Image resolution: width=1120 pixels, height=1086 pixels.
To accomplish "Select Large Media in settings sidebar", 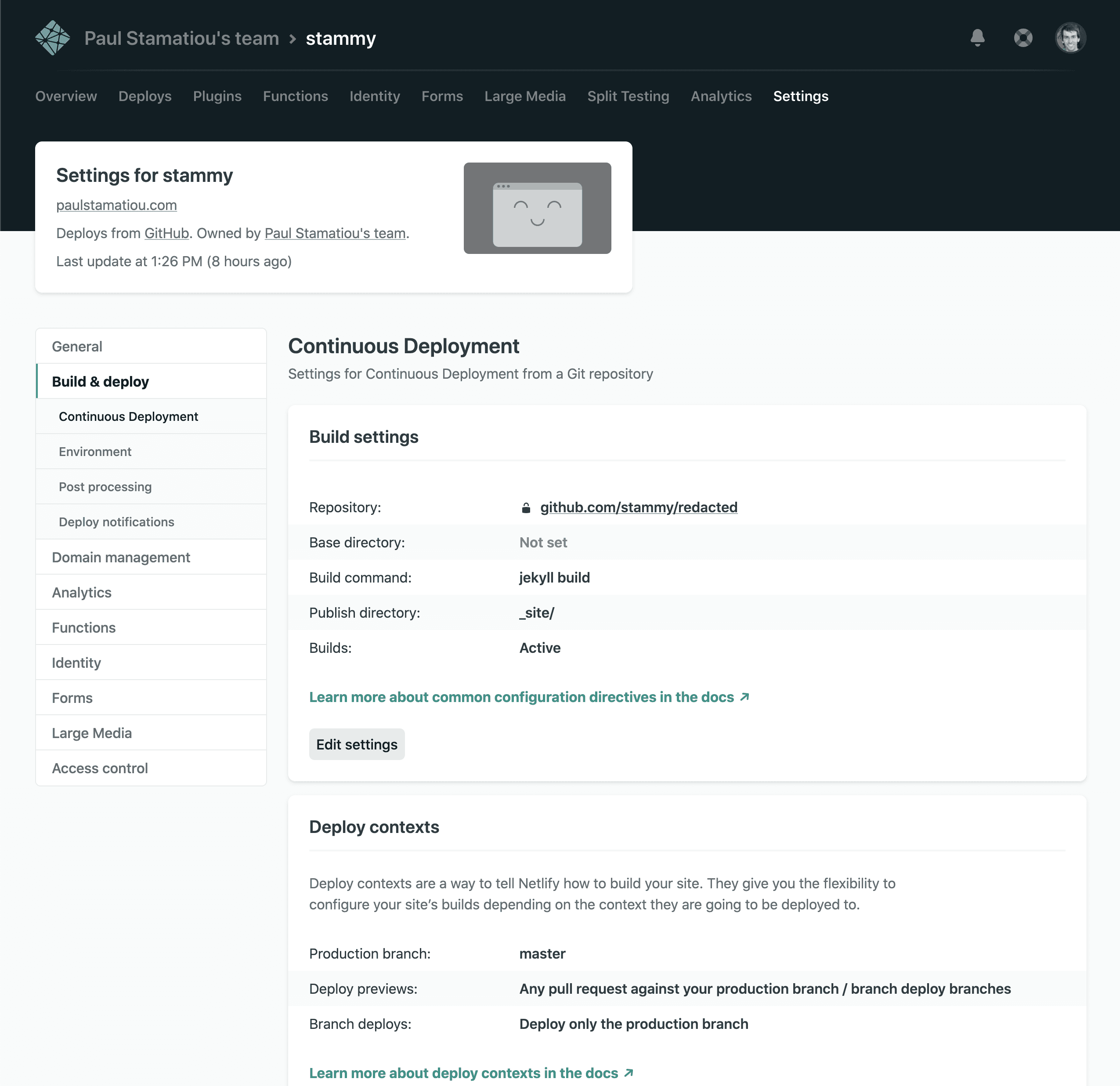I will [151, 733].
